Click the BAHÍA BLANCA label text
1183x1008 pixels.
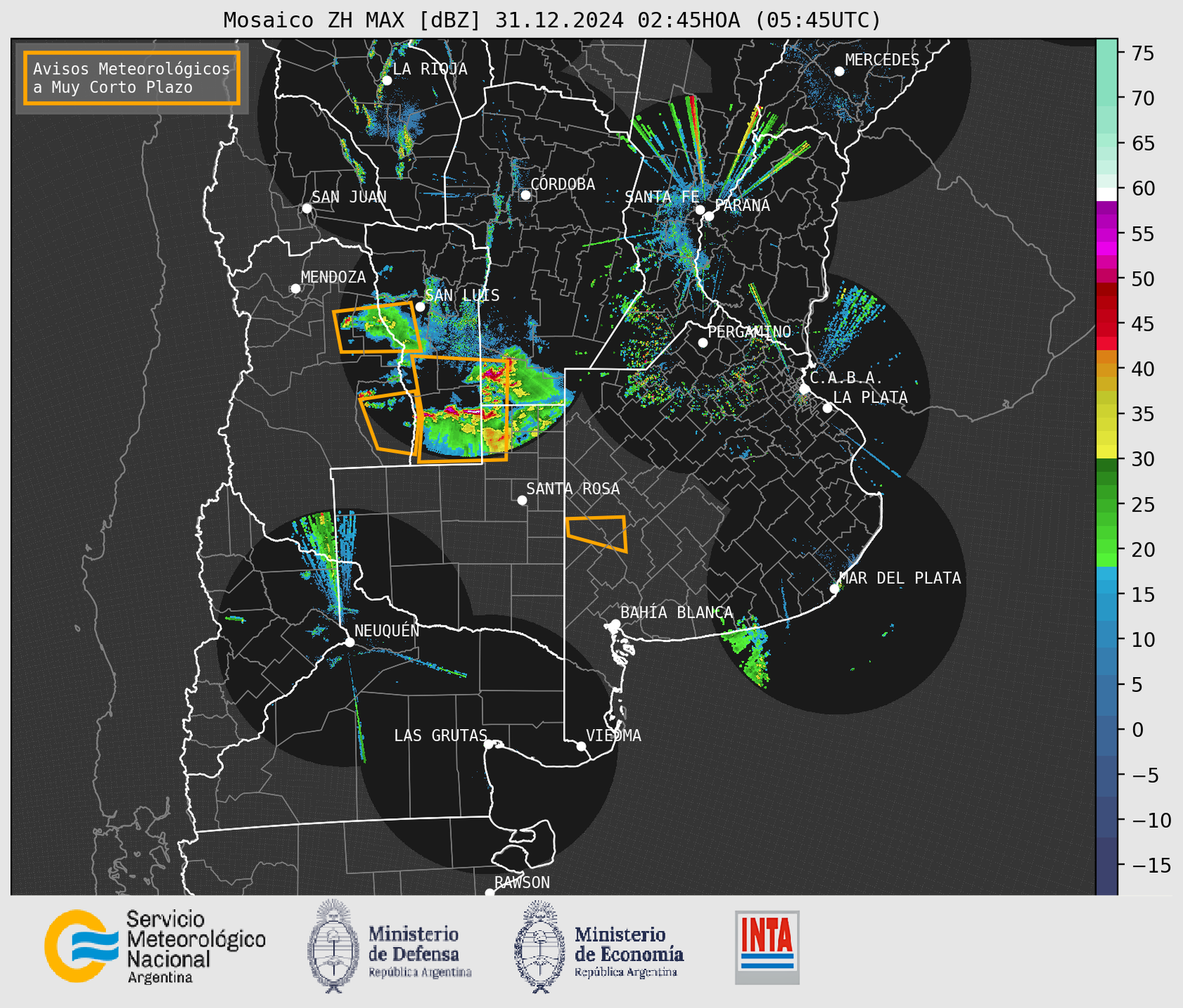click(677, 613)
